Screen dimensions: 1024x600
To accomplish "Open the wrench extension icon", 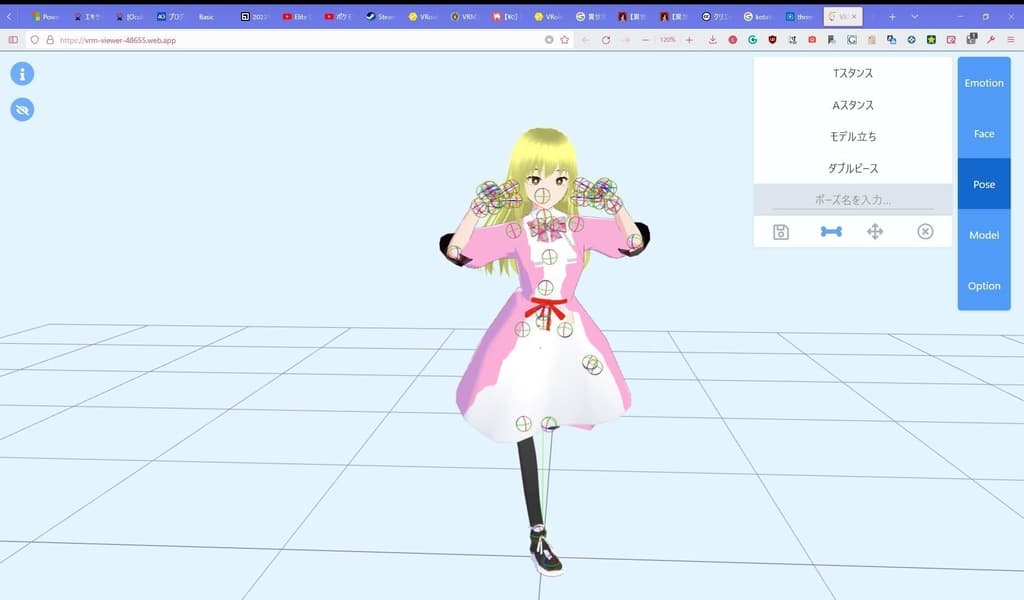I will pyautogui.click(x=991, y=40).
